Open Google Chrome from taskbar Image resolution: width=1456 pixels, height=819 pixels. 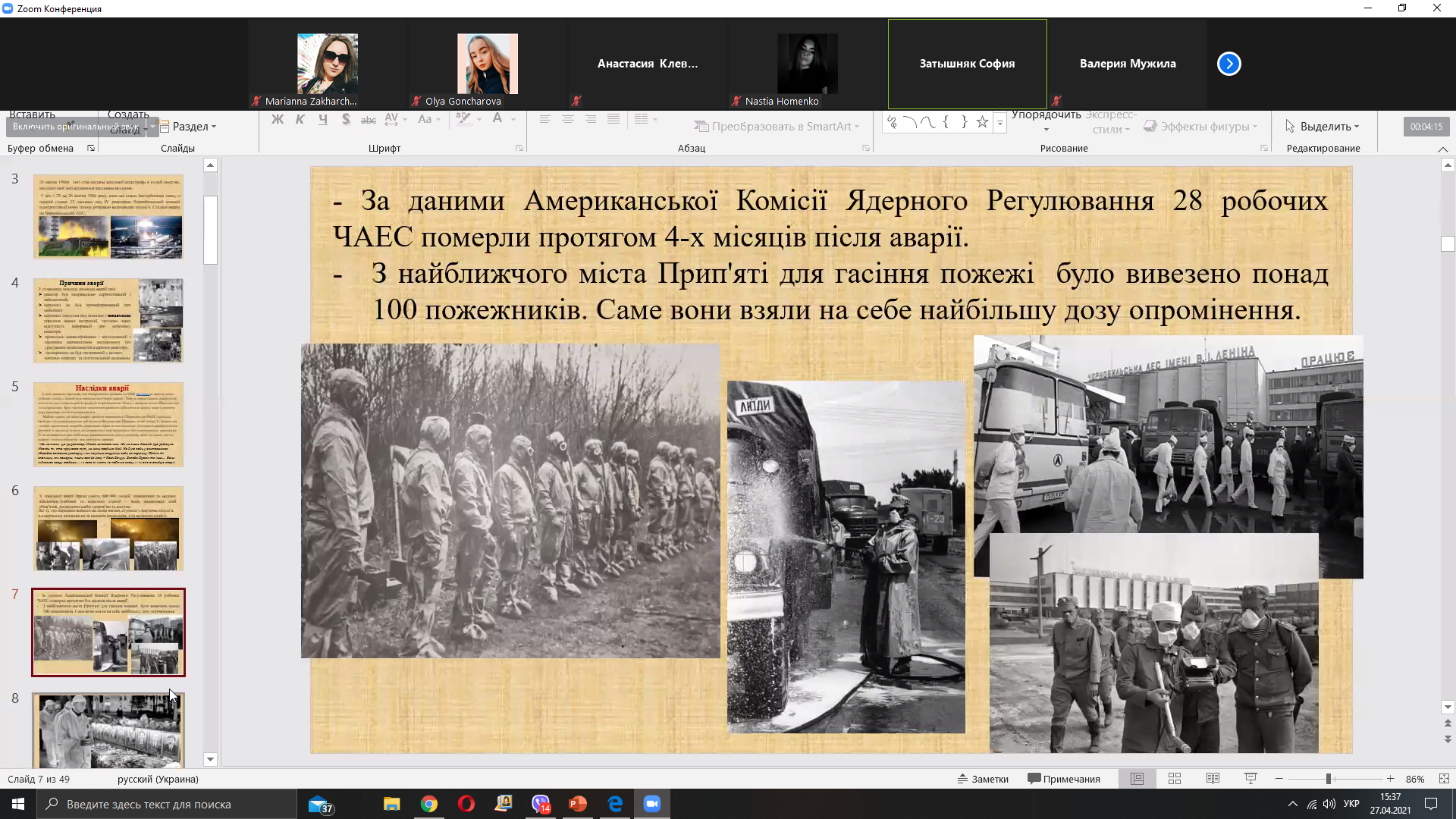coord(429,804)
